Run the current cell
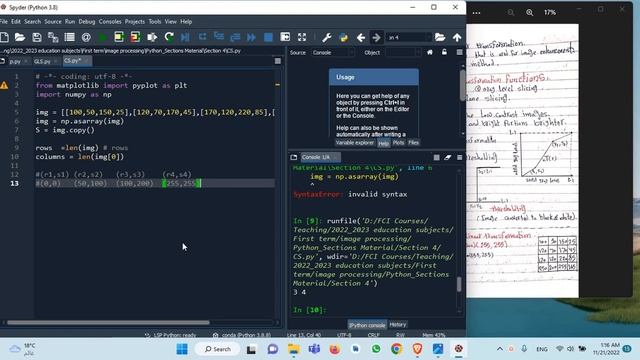 [x=119, y=38]
